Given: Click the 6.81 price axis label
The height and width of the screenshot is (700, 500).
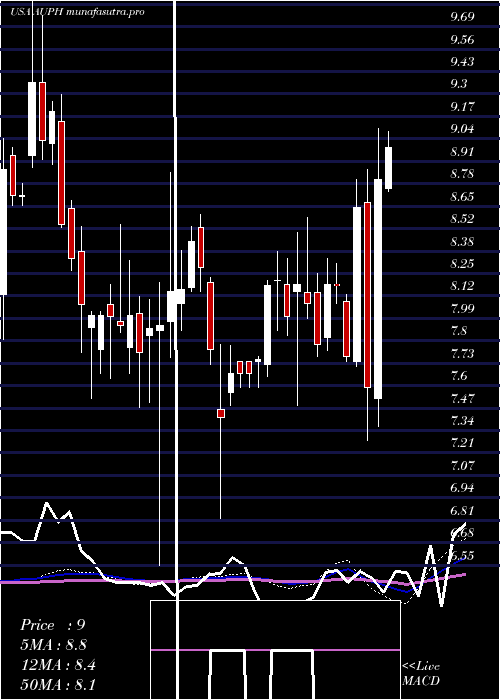Looking at the screenshot, I should (x=462, y=510).
